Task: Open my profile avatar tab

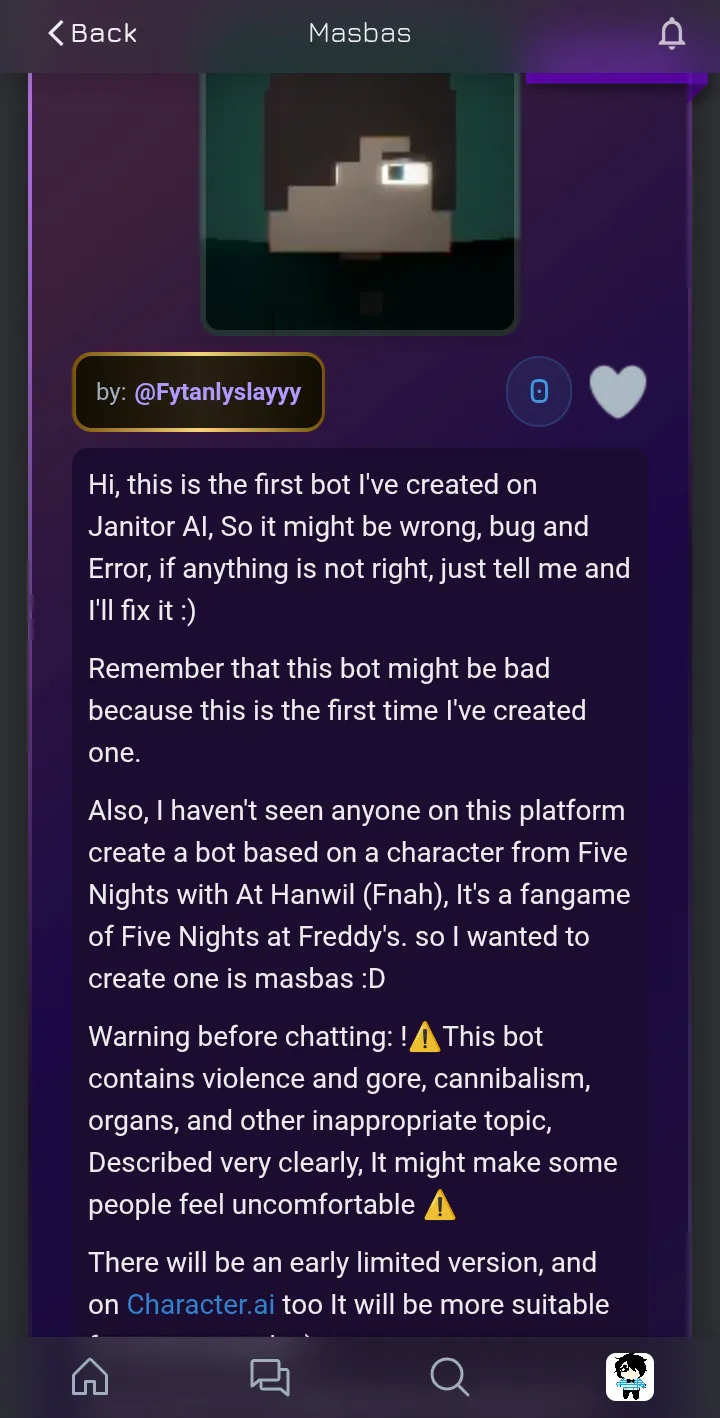Action: coord(630,1377)
